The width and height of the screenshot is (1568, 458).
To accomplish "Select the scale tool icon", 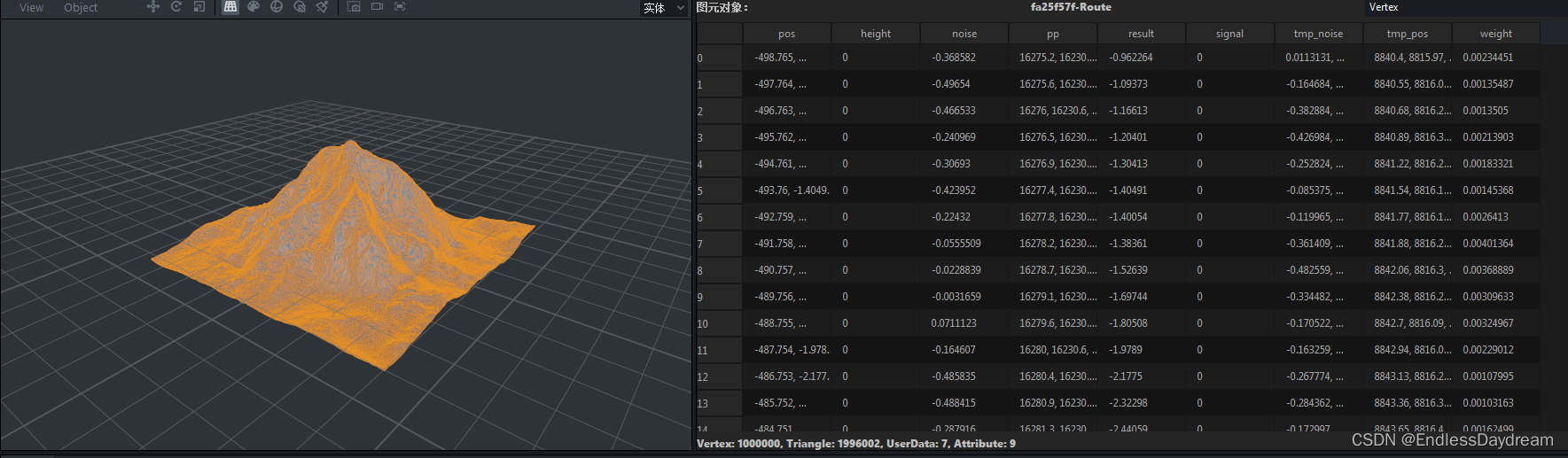I will coord(199,7).
